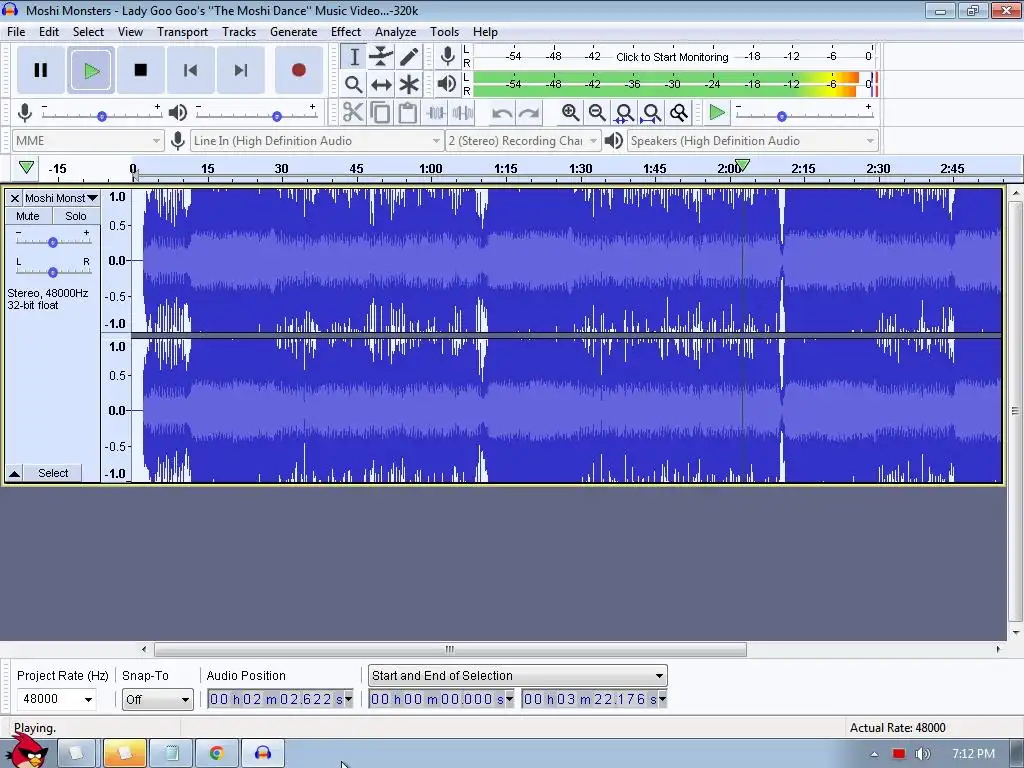
Task: Skip to start of track
Action: [191, 70]
